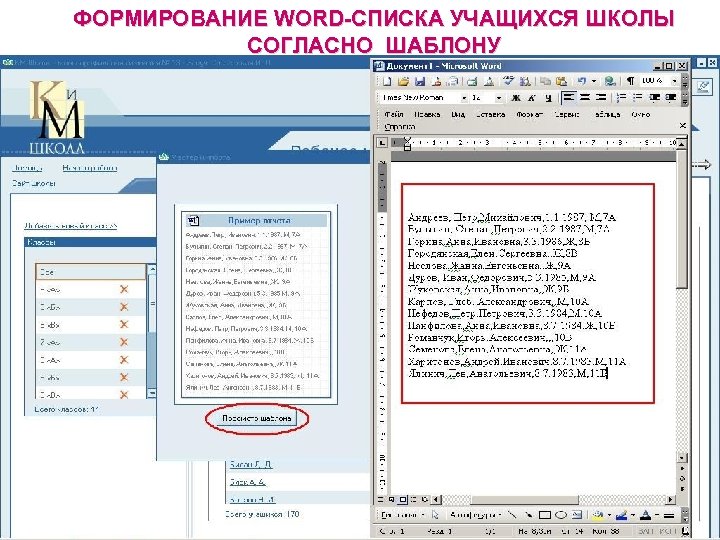Select the Arrow drawing tool
The image size is (720, 540).
click(x=529, y=515)
